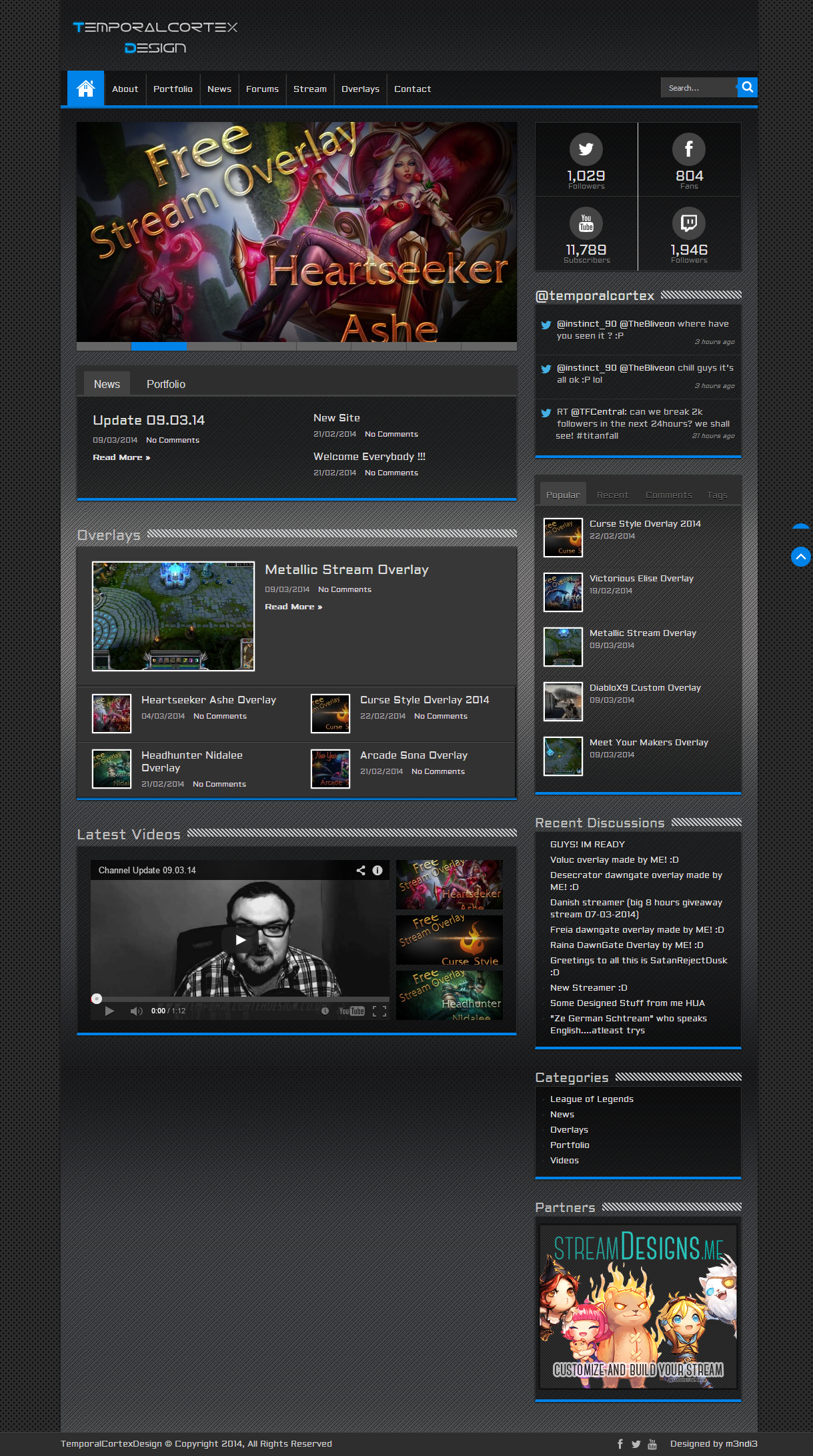Viewport: 813px width, 1456px height.
Task: Open Overlays in the top navigation
Action: coord(360,89)
